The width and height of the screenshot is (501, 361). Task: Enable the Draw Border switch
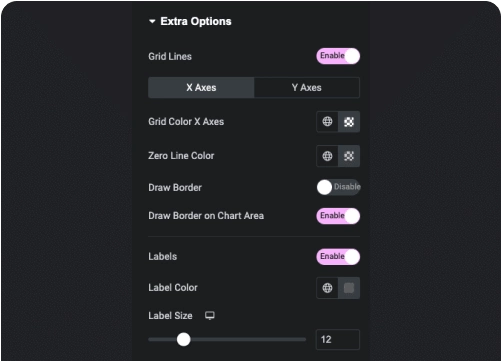(338, 187)
